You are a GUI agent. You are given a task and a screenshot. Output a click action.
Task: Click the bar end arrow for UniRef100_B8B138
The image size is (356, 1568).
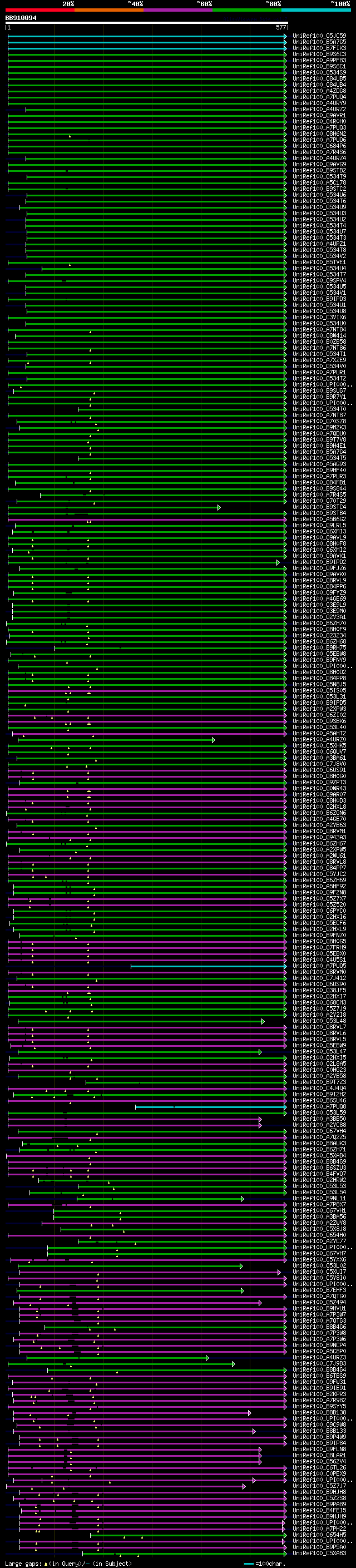[250, 1413]
